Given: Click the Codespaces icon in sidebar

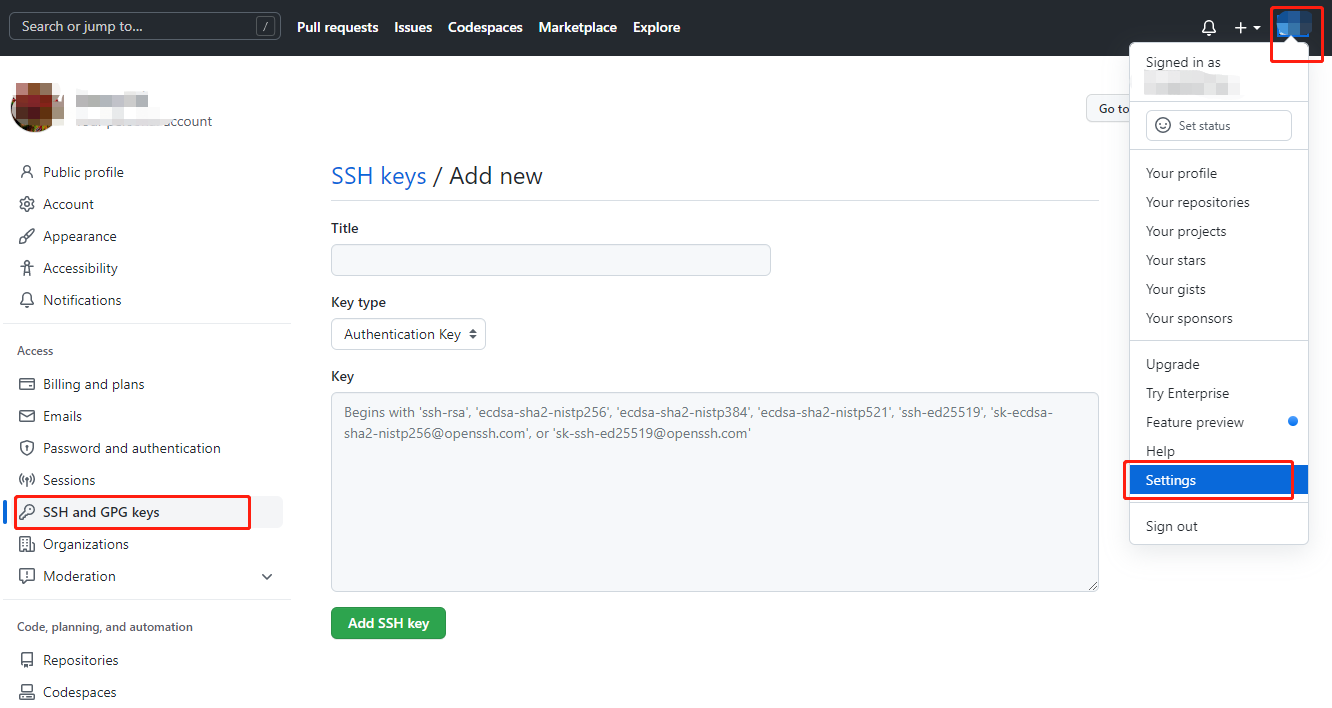Looking at the screenshot, I should click(27, 692).
